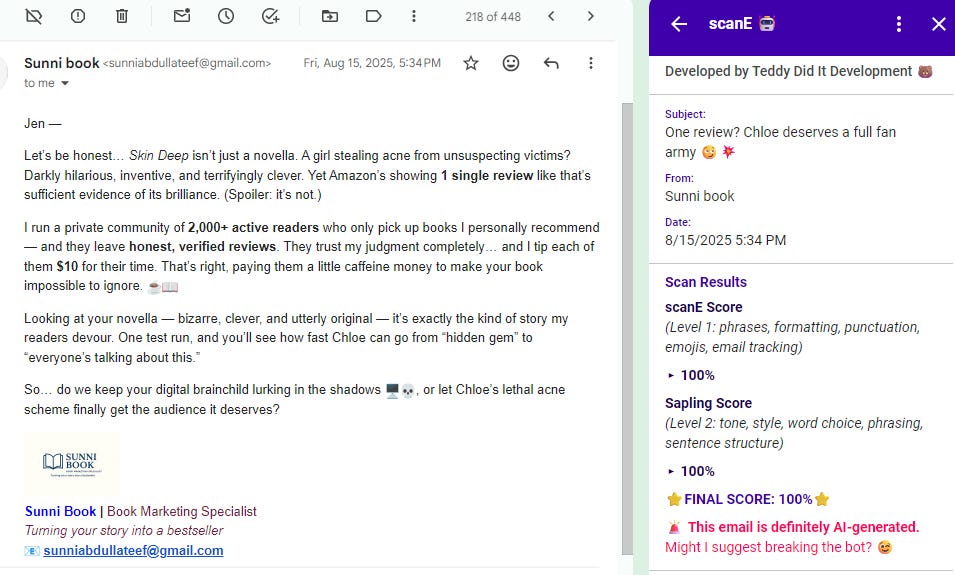The height and width of the screenshot is (575, 955).
Task: Click 'This email is definitely AI-generated' warning
Action: [803, 527]
